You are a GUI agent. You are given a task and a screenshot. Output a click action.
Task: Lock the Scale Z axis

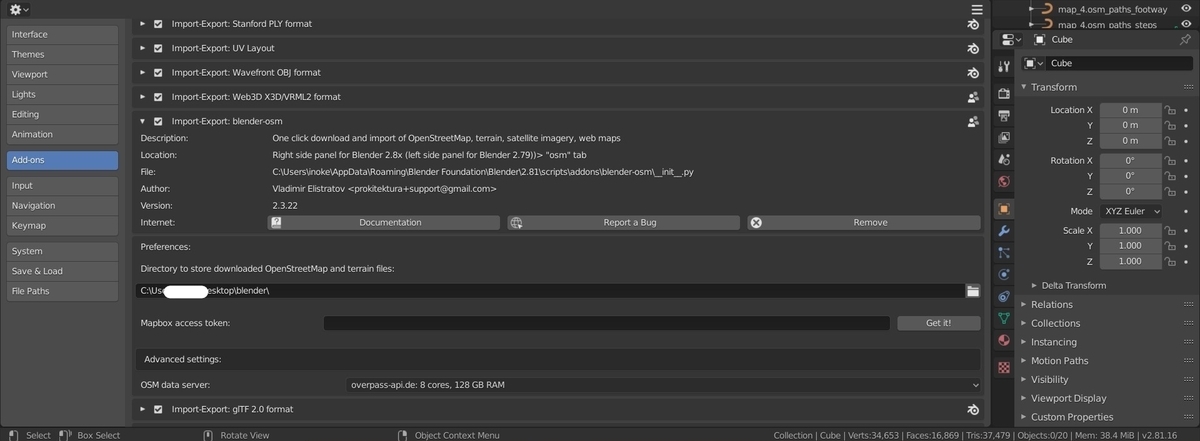[x=1169, y=261]
